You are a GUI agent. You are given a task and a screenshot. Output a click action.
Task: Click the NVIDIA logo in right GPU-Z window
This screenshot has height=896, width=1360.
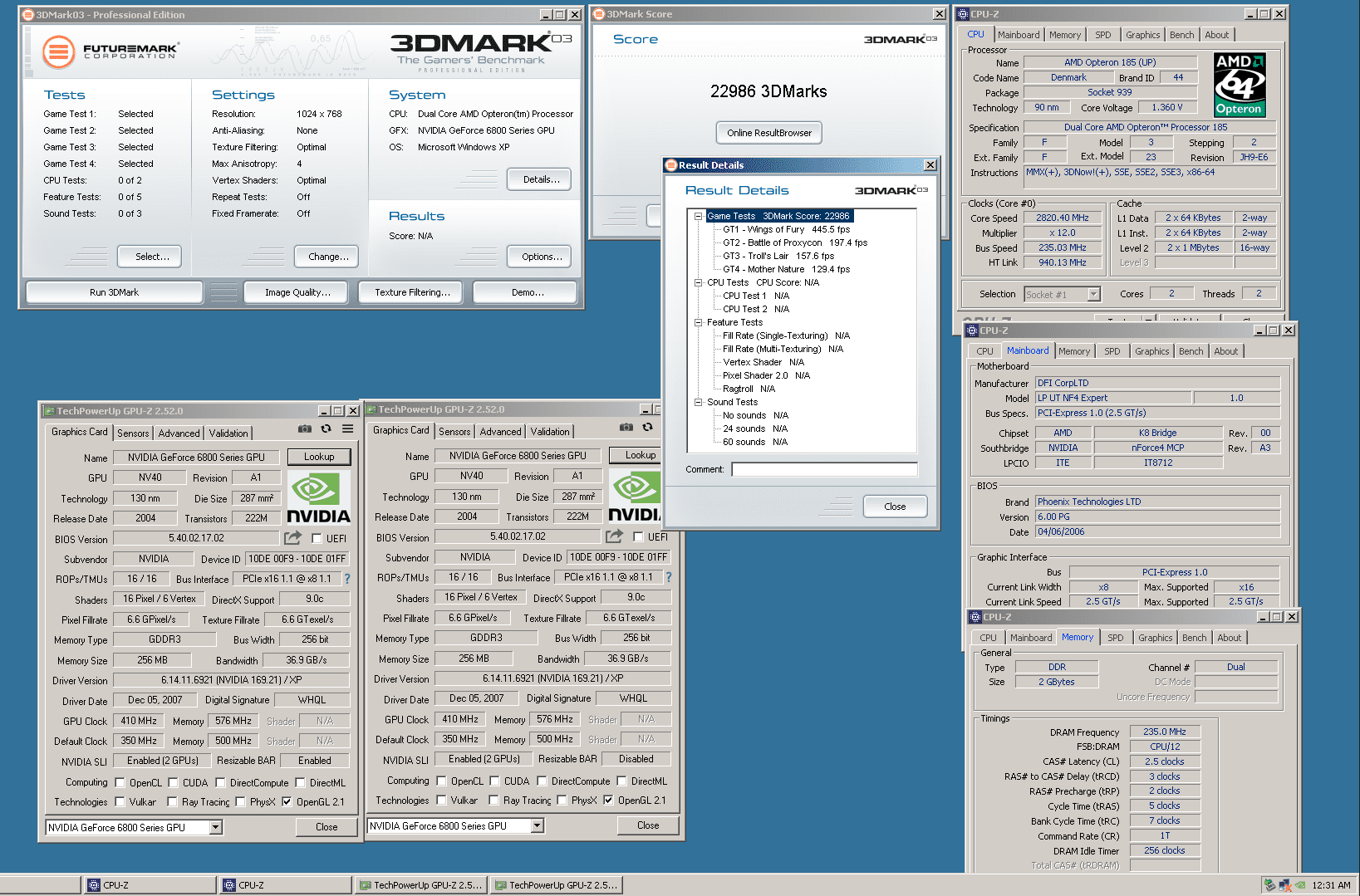tap(635, 496)
